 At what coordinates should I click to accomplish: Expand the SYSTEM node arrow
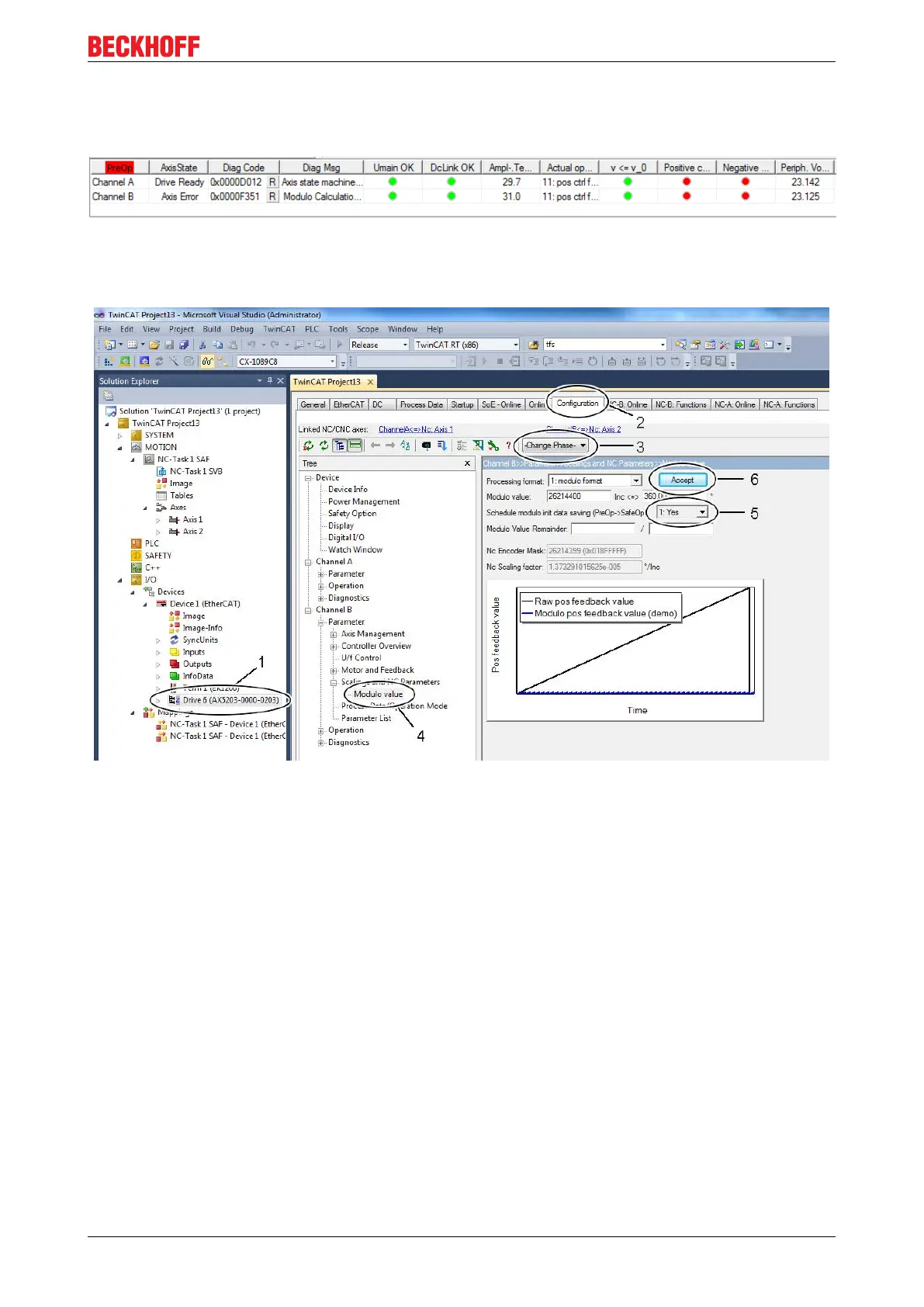coord(119,435)
